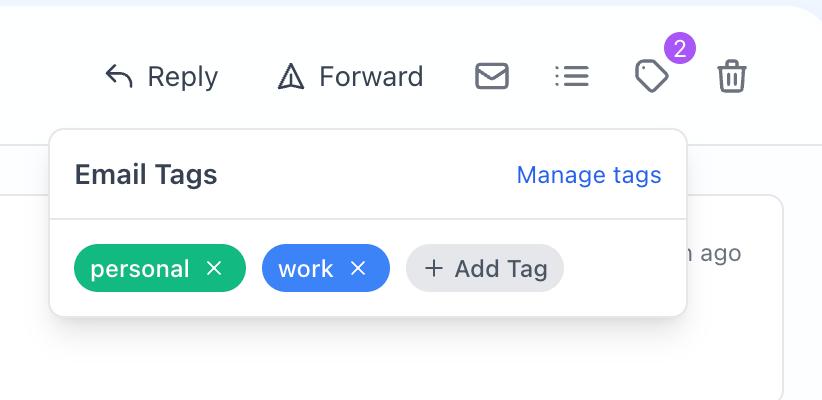Click the Forward text label

[x=371, y=77]
